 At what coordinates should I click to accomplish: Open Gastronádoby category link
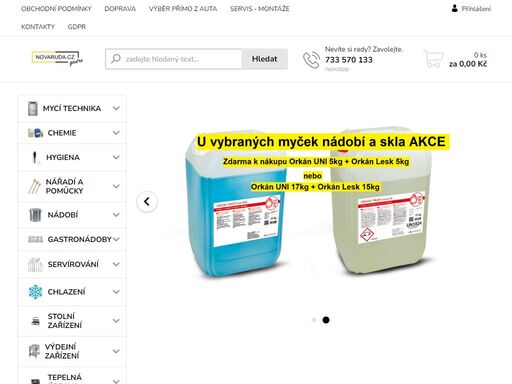pyautogui.click(x=79, y=239)
